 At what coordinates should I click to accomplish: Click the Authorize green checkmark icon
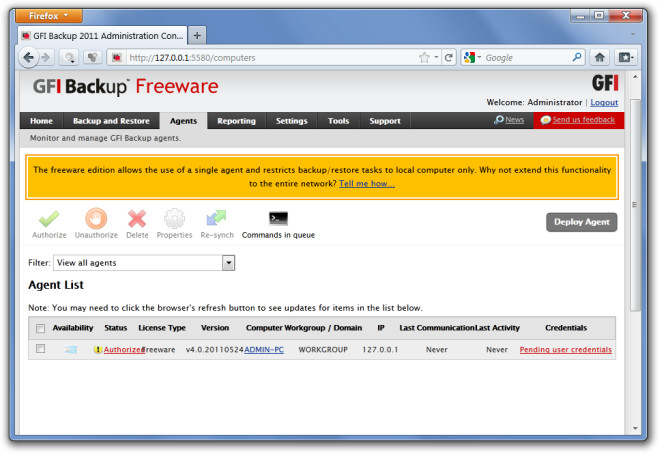(49, 219)
